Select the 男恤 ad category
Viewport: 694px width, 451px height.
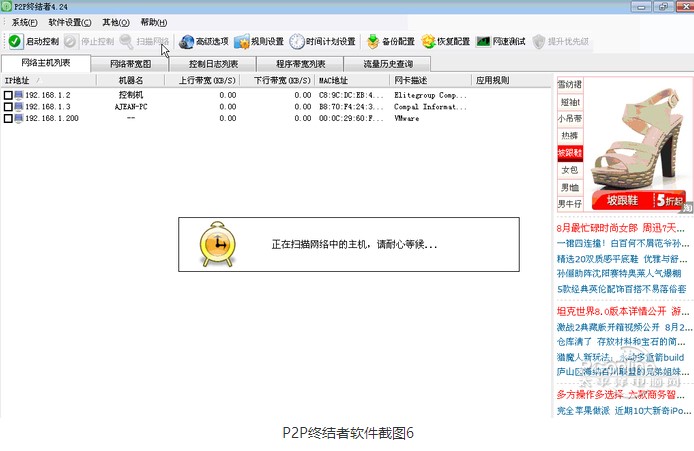570,187
